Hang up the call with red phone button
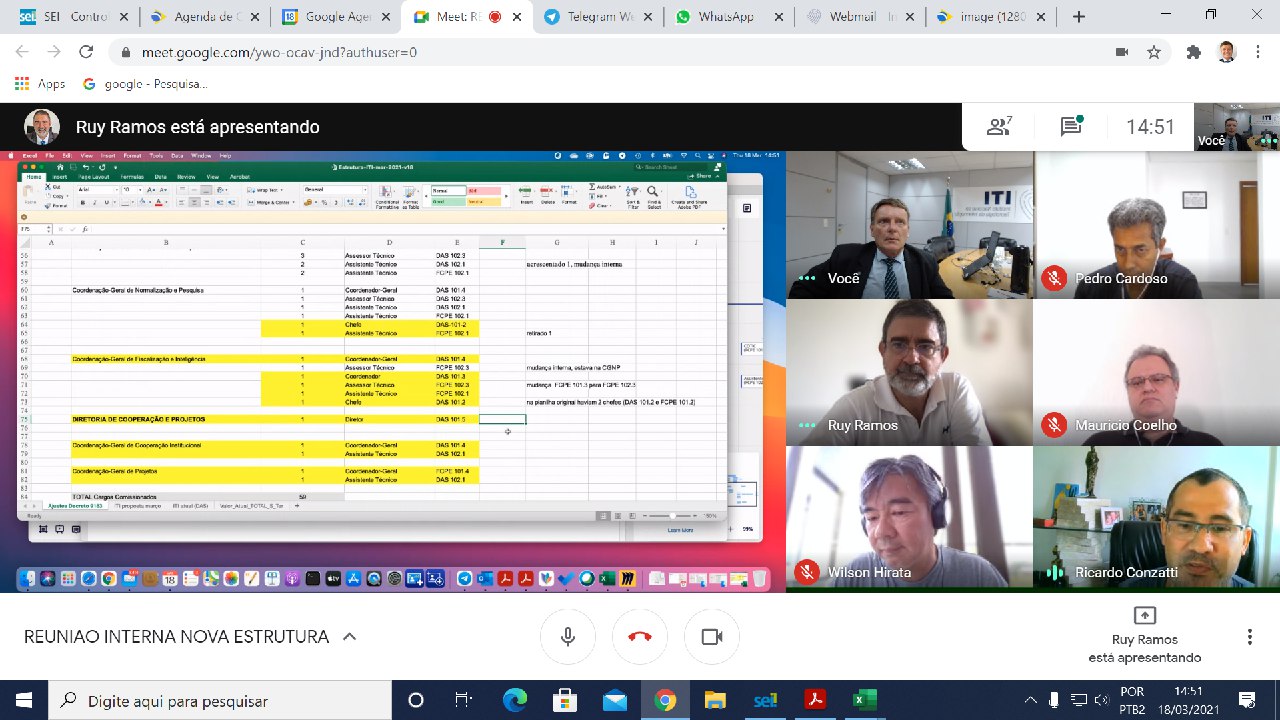Screen dimensions: 1280x720 (640, 637)
